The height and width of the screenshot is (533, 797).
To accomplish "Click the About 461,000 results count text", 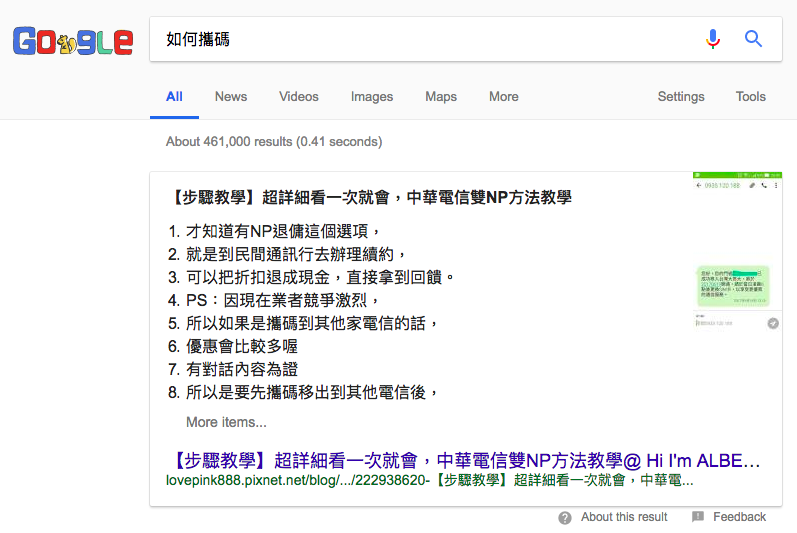I will point(274,142).
